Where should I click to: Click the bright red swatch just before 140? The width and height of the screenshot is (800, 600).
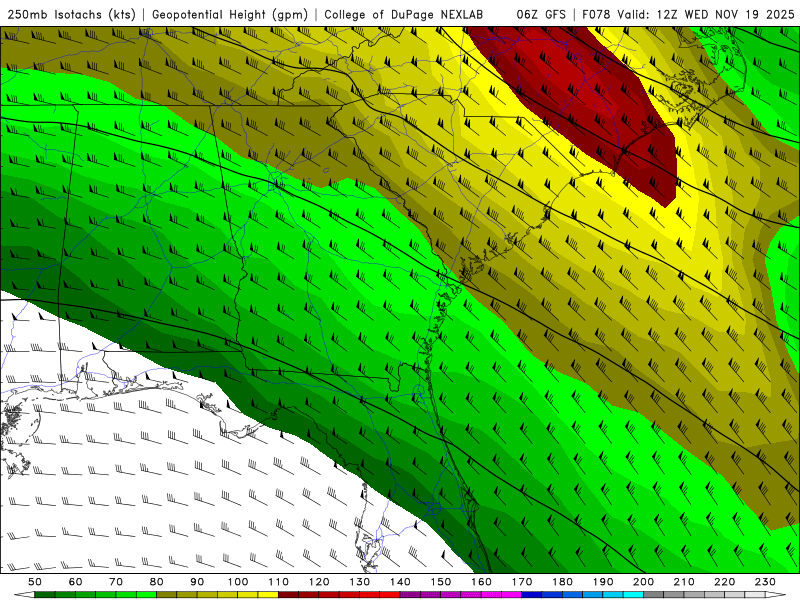point(390,595)
